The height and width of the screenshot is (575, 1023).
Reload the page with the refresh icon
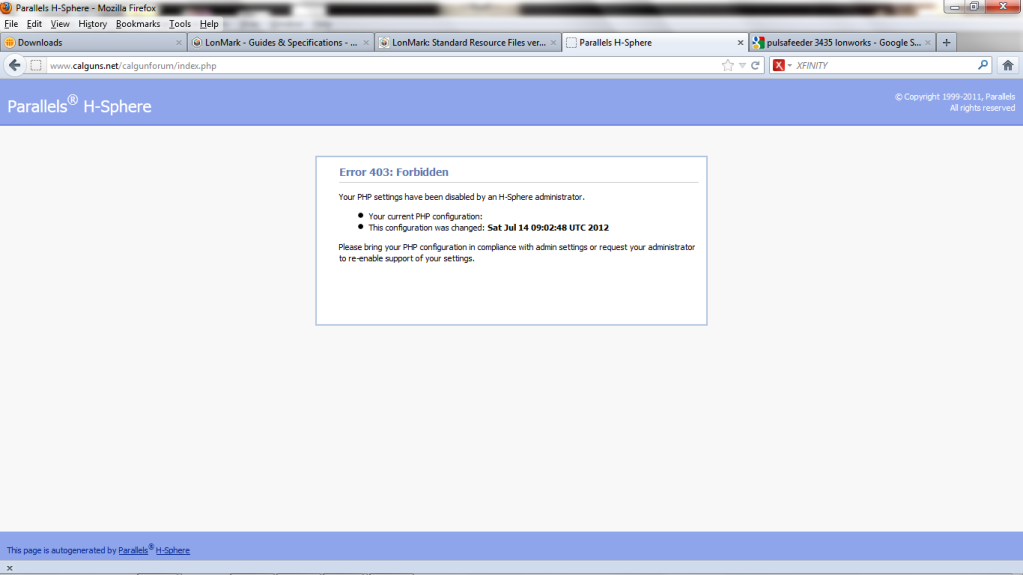click(x=756, y=66)
